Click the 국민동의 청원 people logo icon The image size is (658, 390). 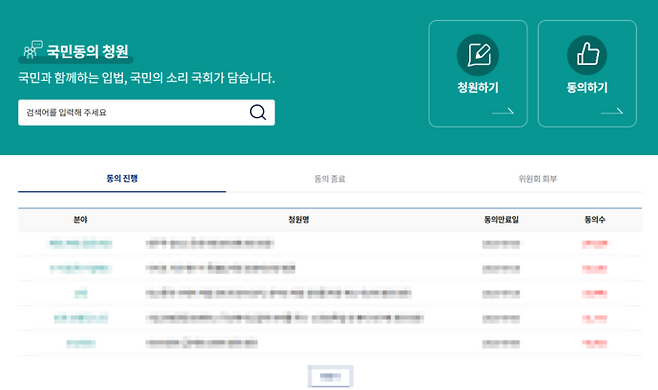33,50
